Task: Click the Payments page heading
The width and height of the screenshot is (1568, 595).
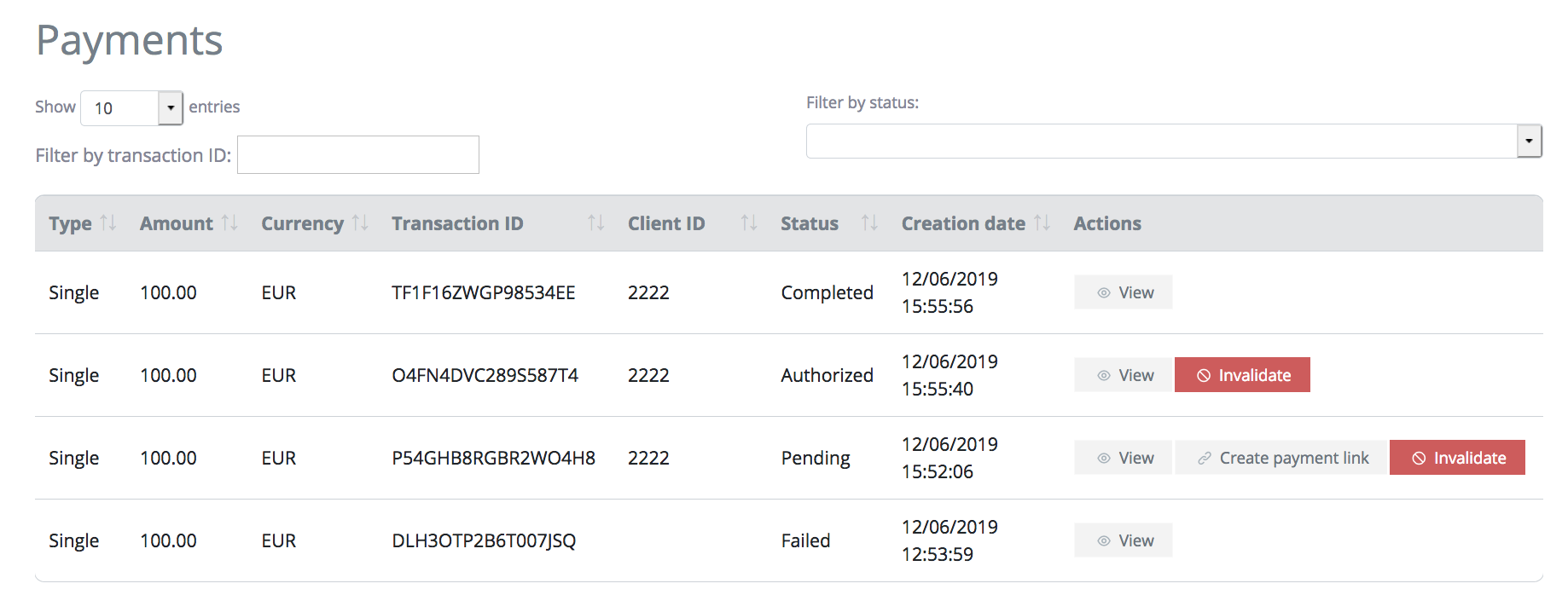Action: (x=129, y=41)
